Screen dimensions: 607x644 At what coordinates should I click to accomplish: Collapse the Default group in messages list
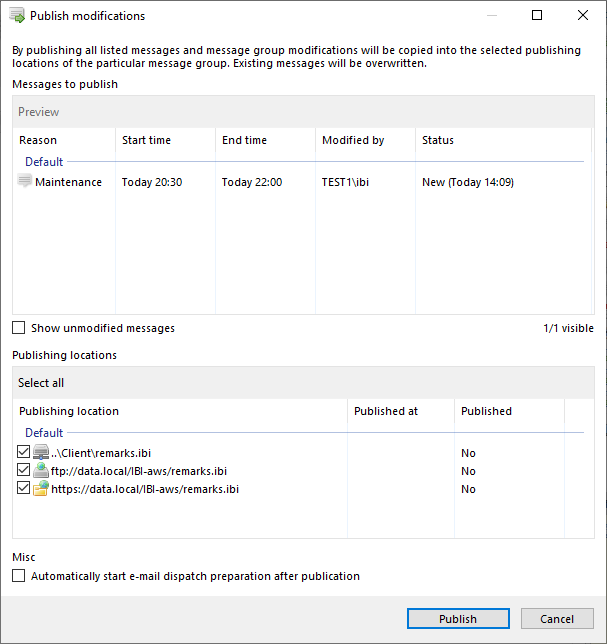(x=44, y=162)
